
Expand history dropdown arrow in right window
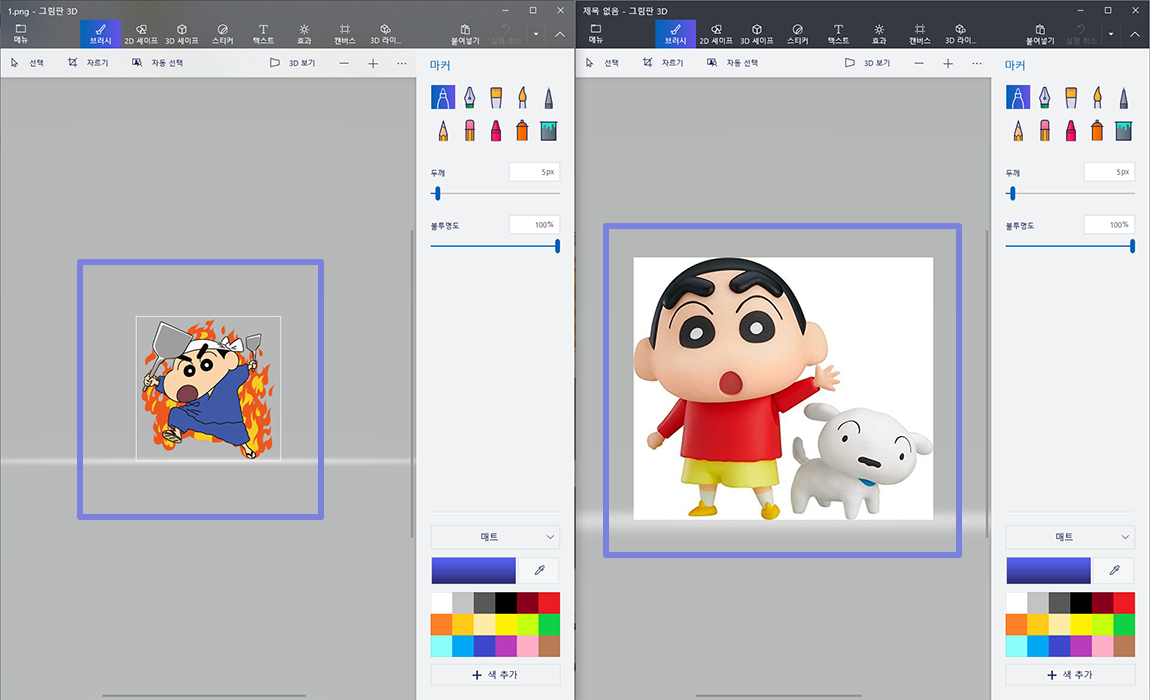(x=1111, y=34)
